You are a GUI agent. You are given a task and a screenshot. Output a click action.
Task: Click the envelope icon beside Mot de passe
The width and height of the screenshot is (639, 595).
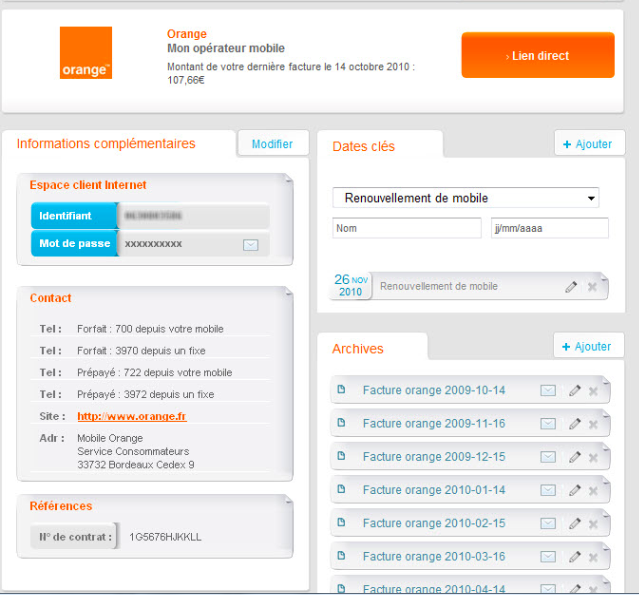point(250,244)
